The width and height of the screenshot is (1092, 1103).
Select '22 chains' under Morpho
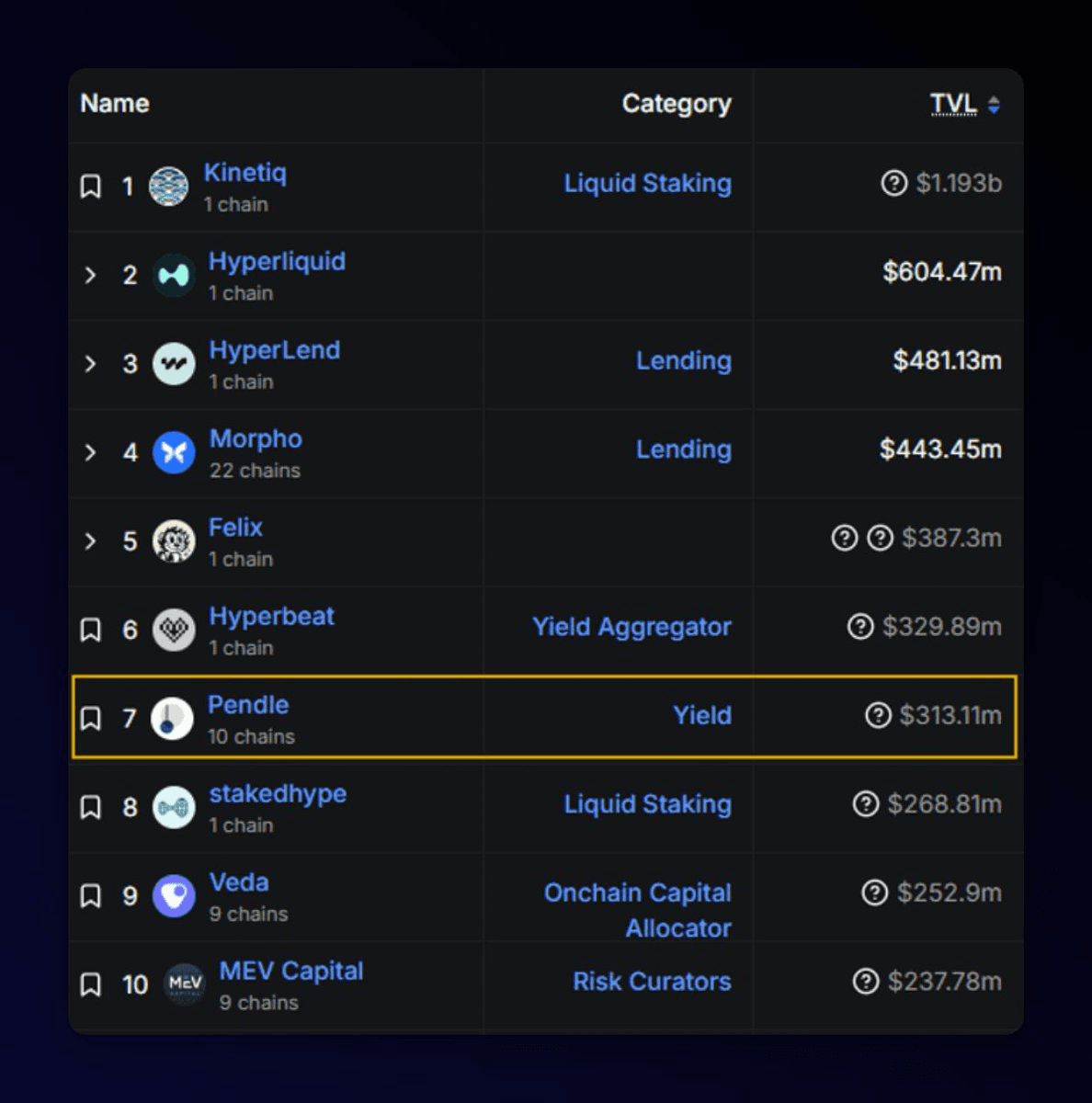[255, 471]
